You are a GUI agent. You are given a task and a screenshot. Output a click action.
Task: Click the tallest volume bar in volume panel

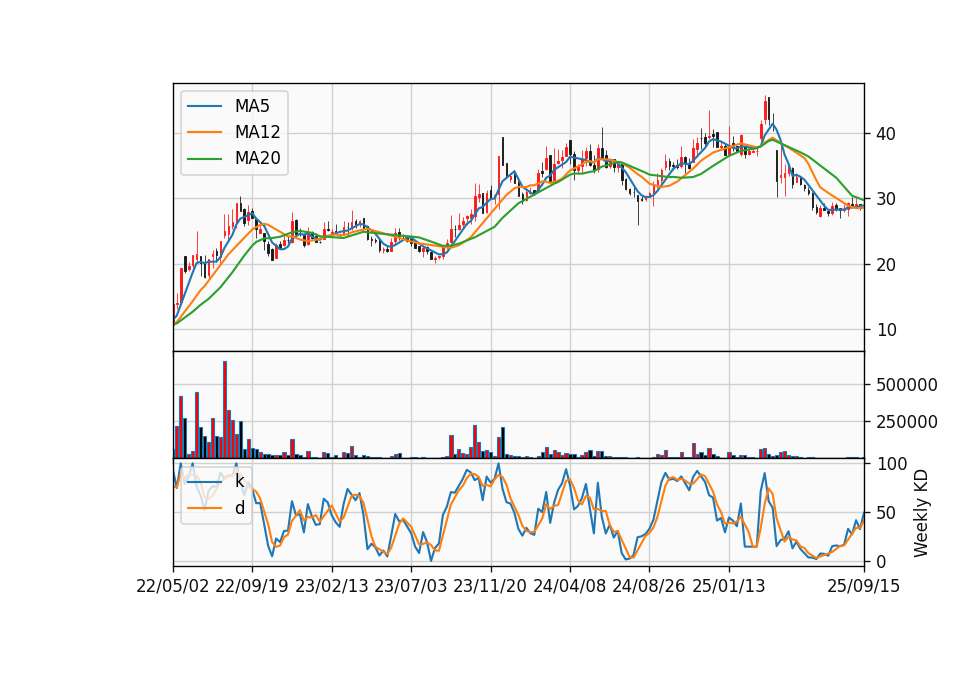pos(225,410)
